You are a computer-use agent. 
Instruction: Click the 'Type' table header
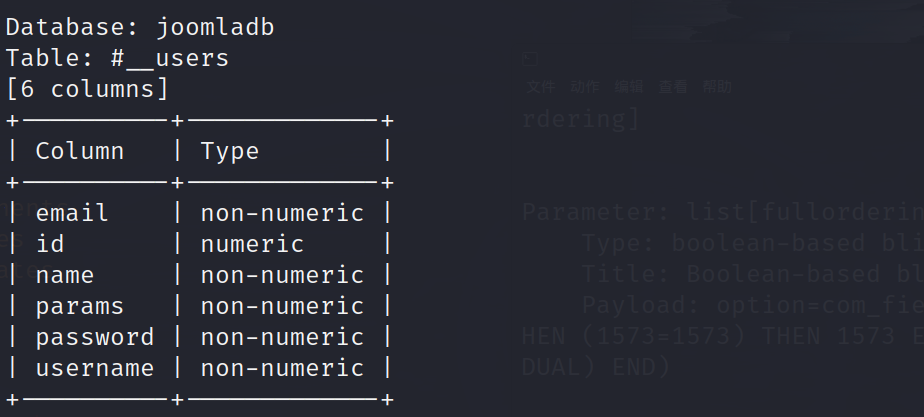pyautogui.click(x=229, y=151)
